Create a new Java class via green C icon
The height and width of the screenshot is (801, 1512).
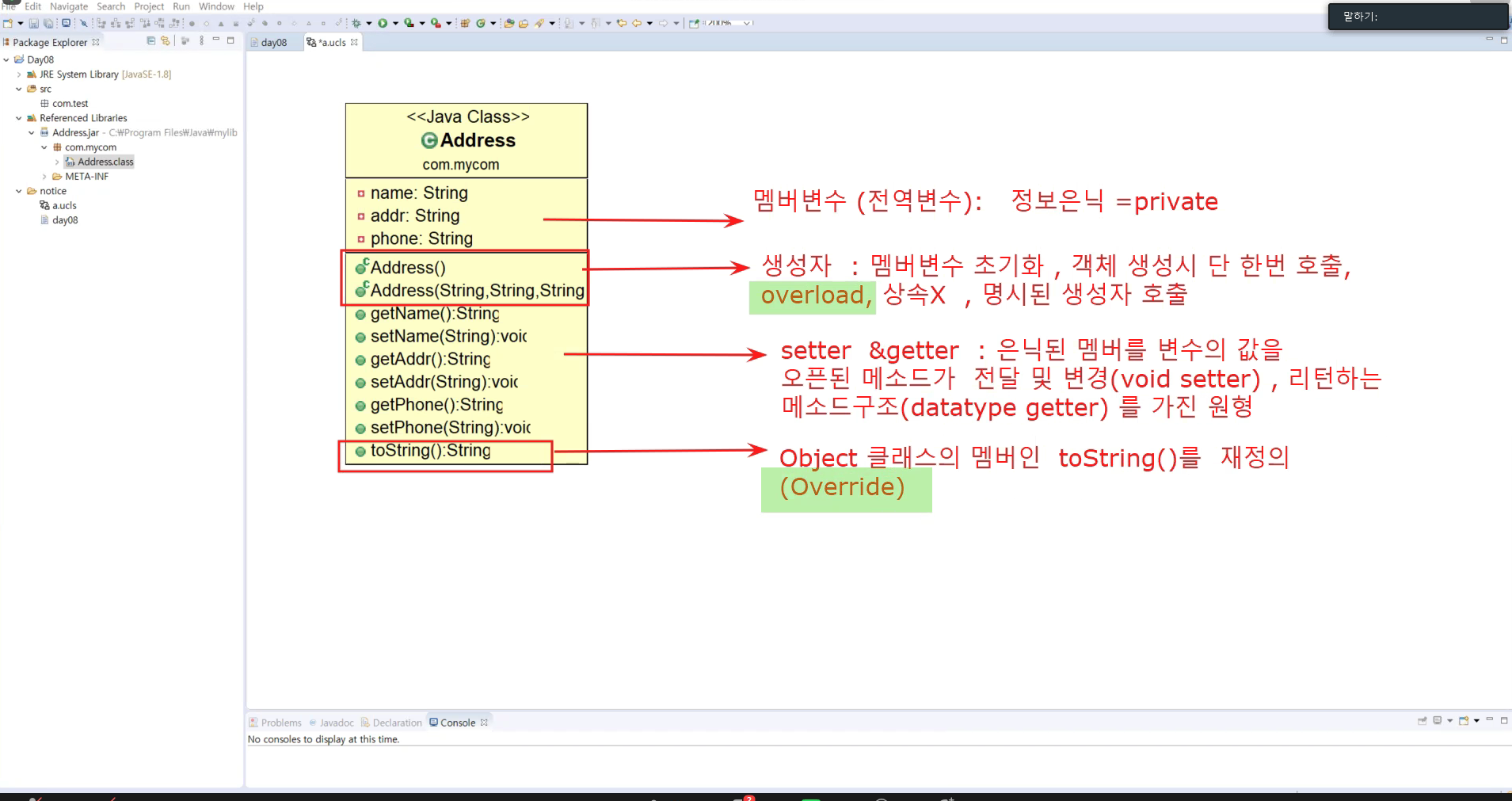tap(481, 23)
